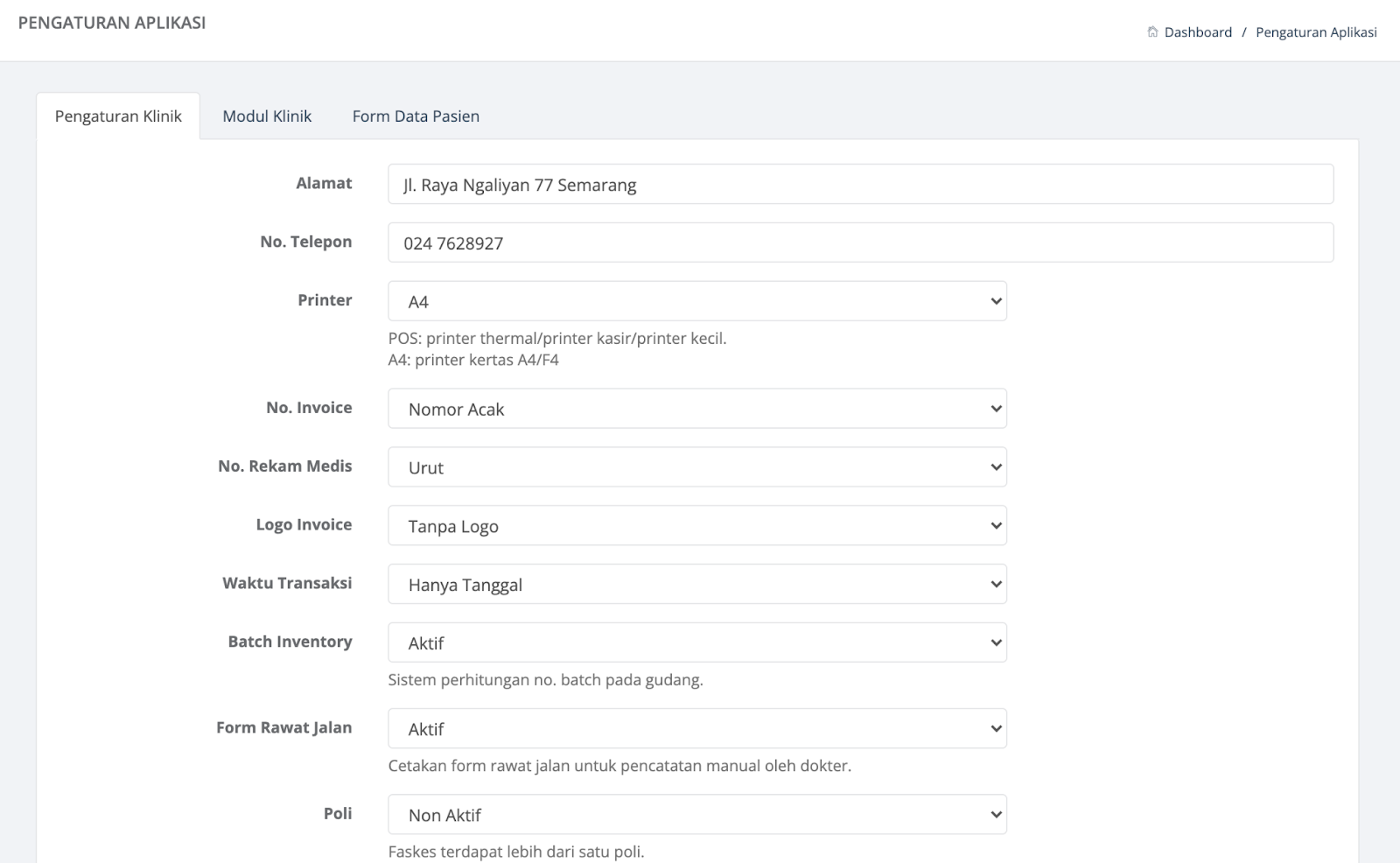Expand the Poli dropdown set to Non Aktif
Screen dimensions: 1400x863
coord(697,815)
